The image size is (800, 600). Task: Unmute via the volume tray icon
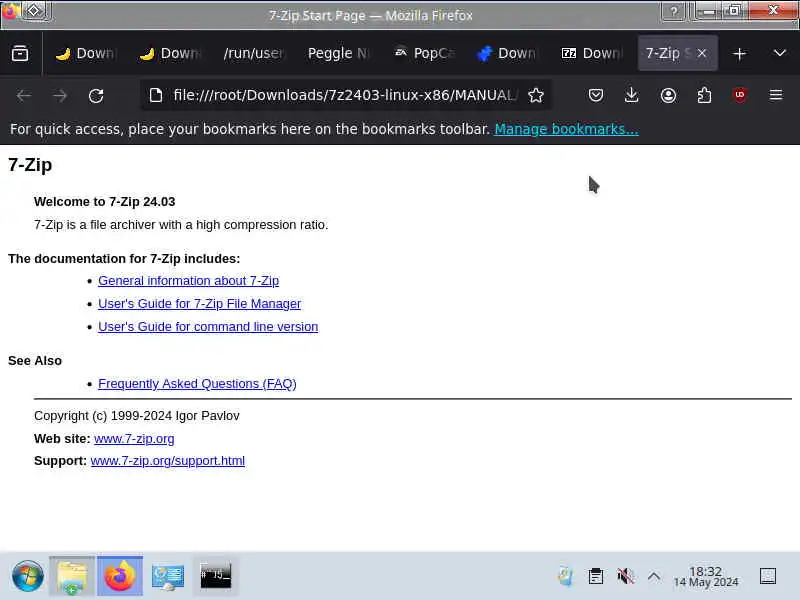[x=626, y=577]
